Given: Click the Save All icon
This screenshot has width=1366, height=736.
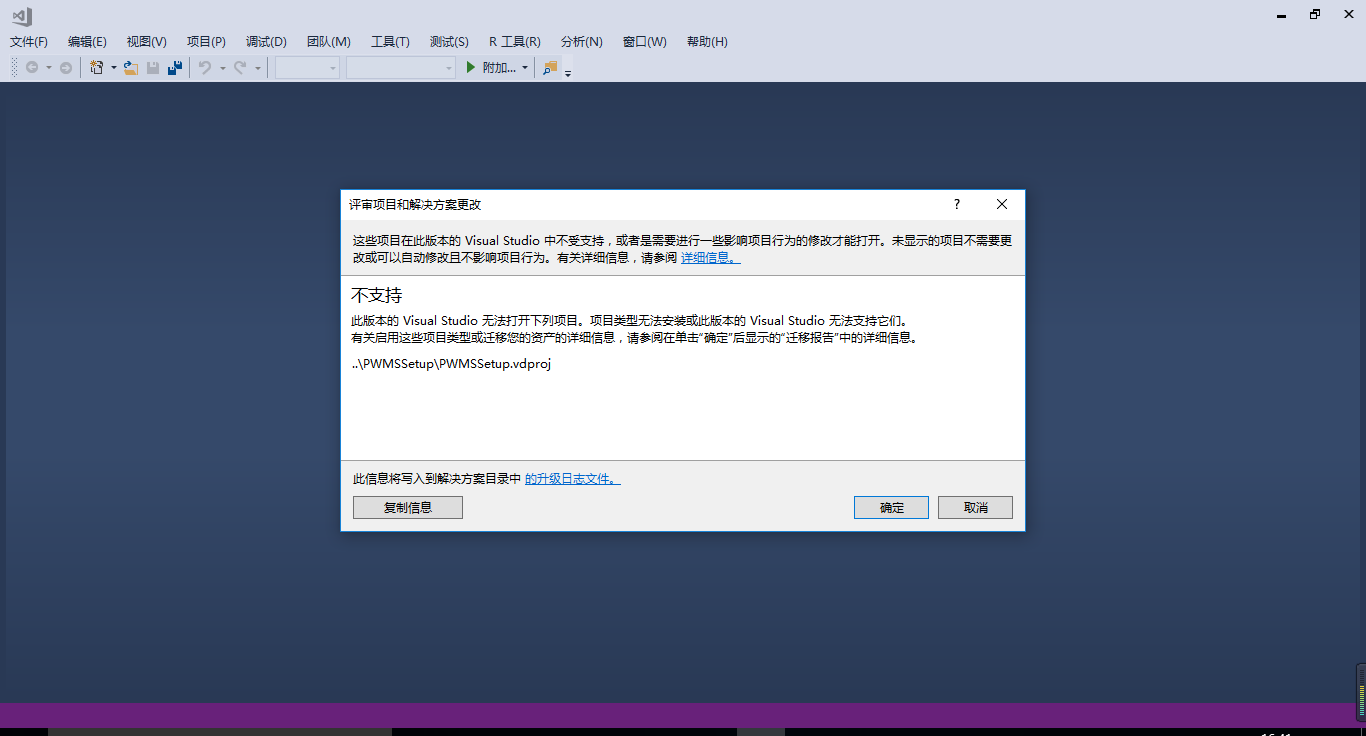Looking at the screenshot, I should pyautogui.click(x=175, y=68).
